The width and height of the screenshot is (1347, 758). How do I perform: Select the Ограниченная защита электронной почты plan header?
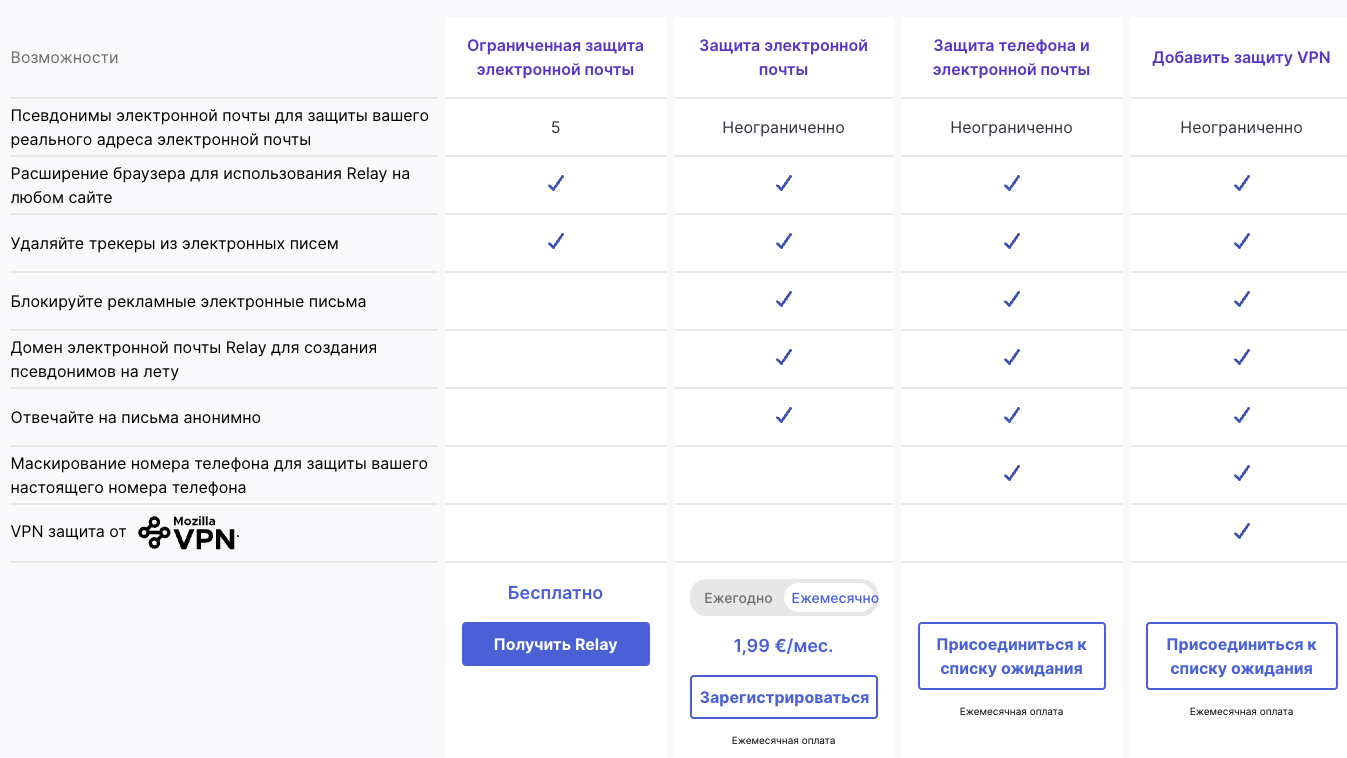[x=555, y=58]
